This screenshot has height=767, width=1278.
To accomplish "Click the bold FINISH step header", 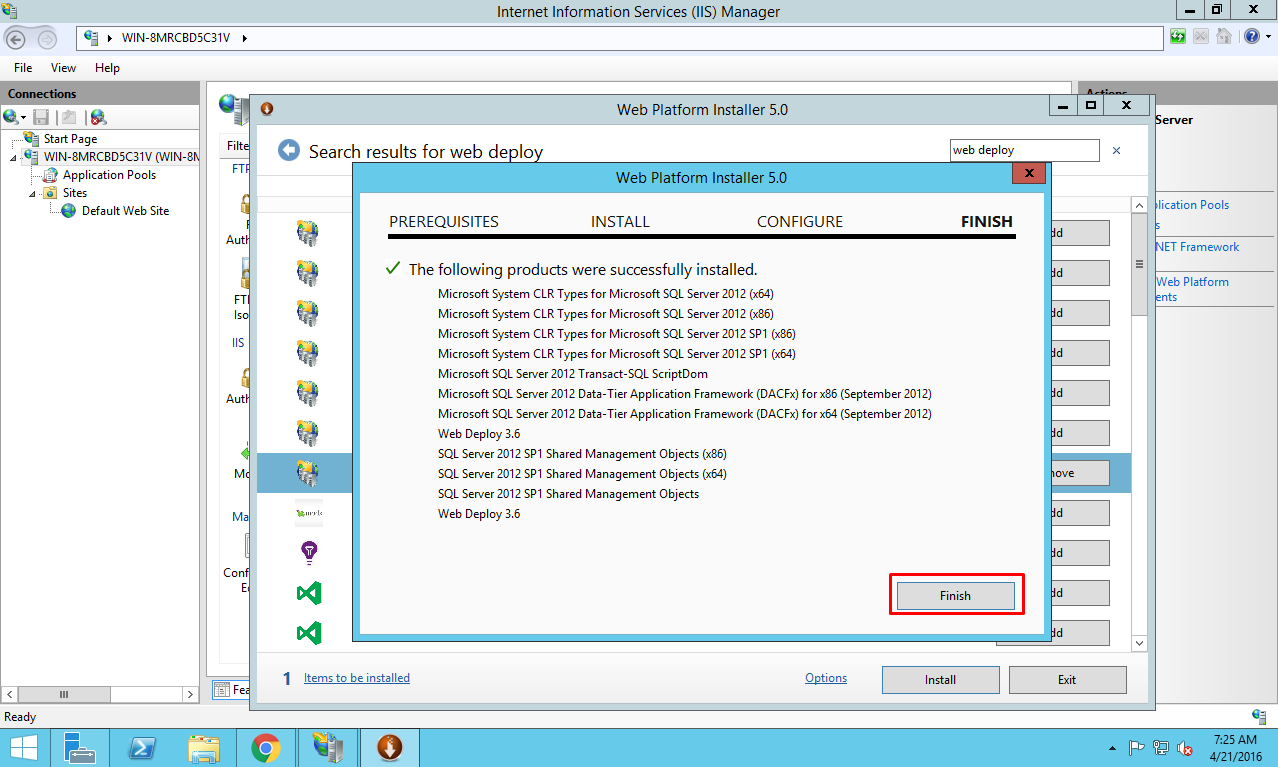I will 987,222.
